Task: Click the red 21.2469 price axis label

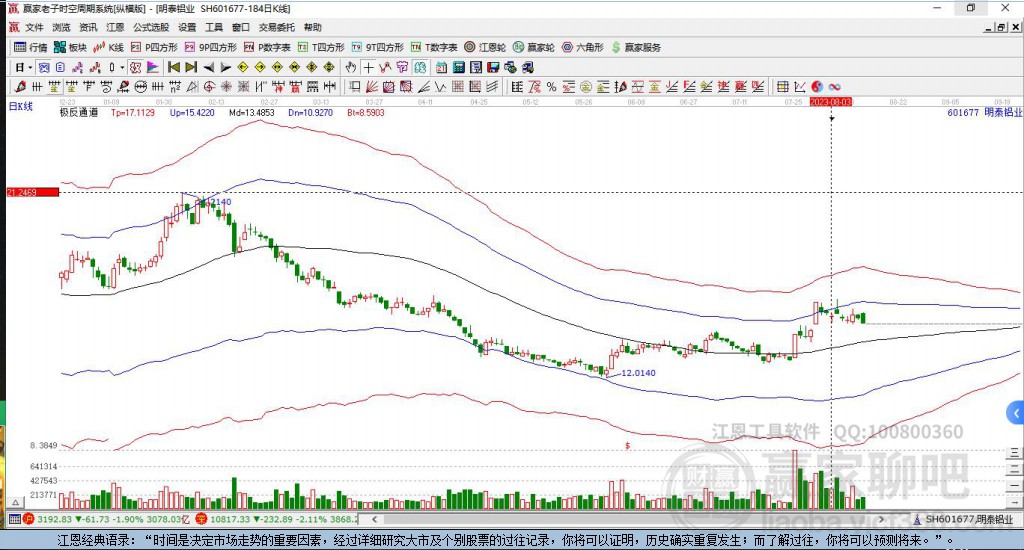Action: coord(32,192)
